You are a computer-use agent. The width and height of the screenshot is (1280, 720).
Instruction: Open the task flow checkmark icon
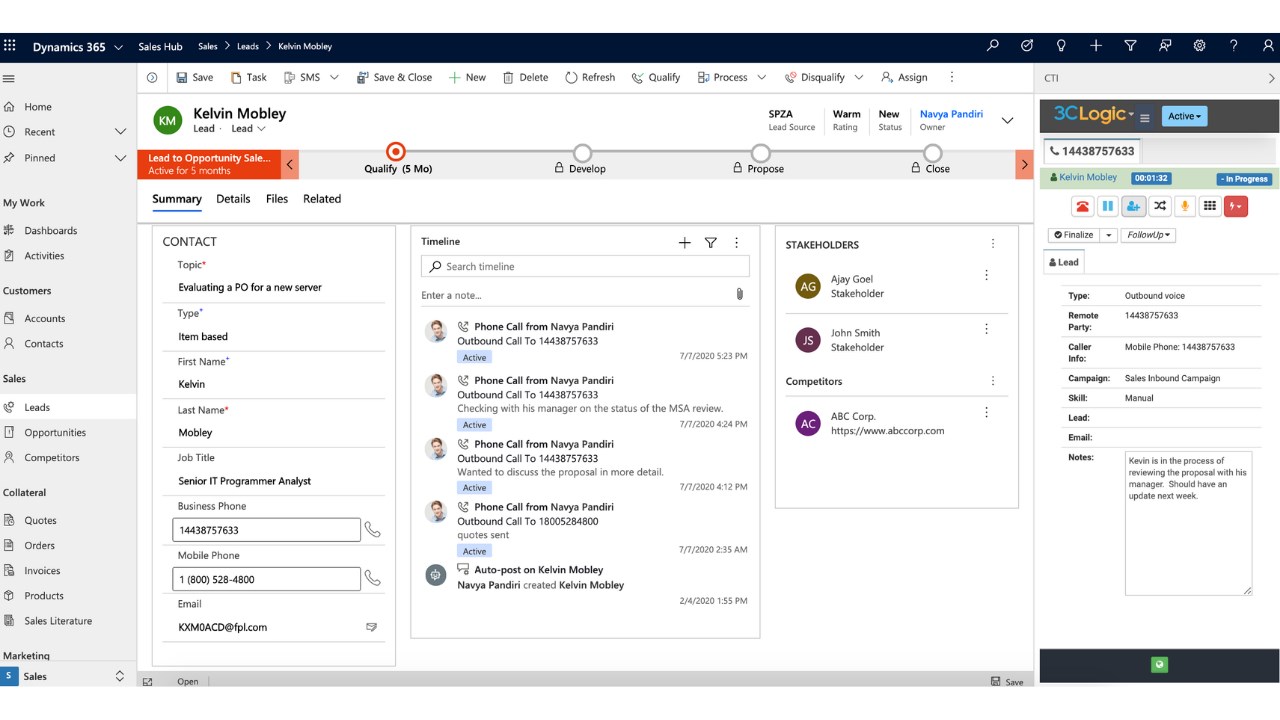[x=1027, y=46]
